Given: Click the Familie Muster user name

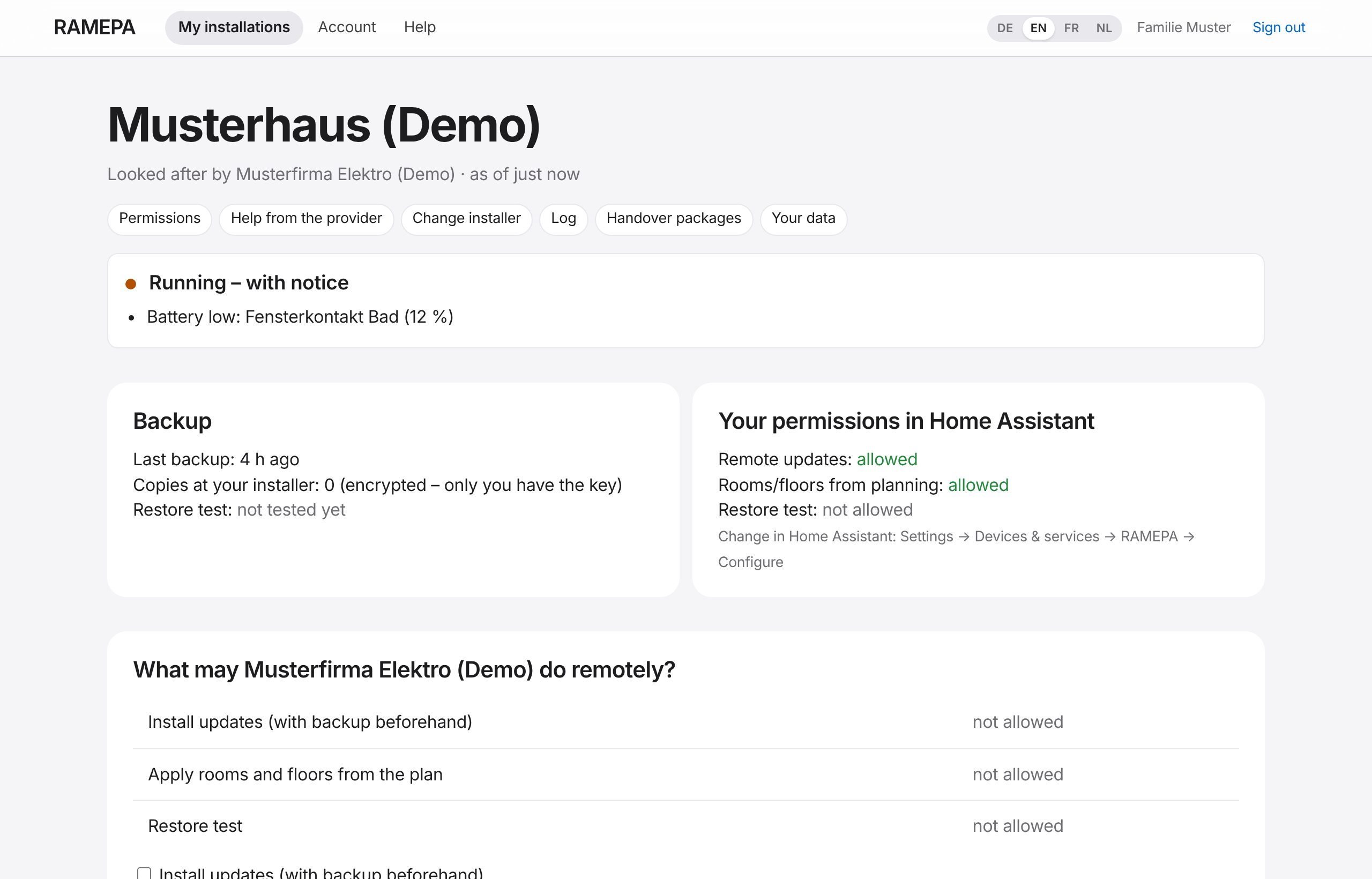Looking at the screenshot, I should 1184,27.
